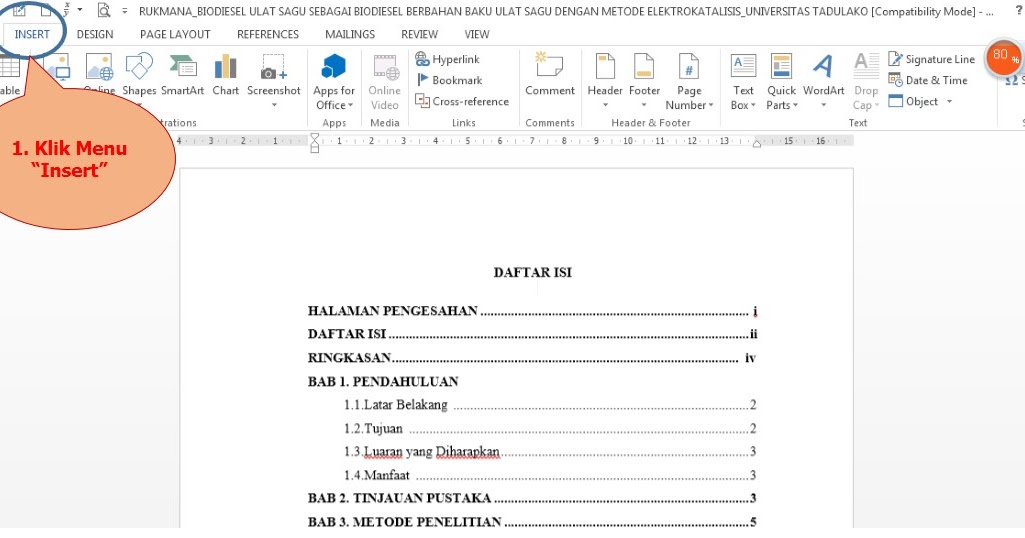Screen dimensions: 1025x538
Task: Click the right indent marker on ruler
Action: click(x=756, y=144)
